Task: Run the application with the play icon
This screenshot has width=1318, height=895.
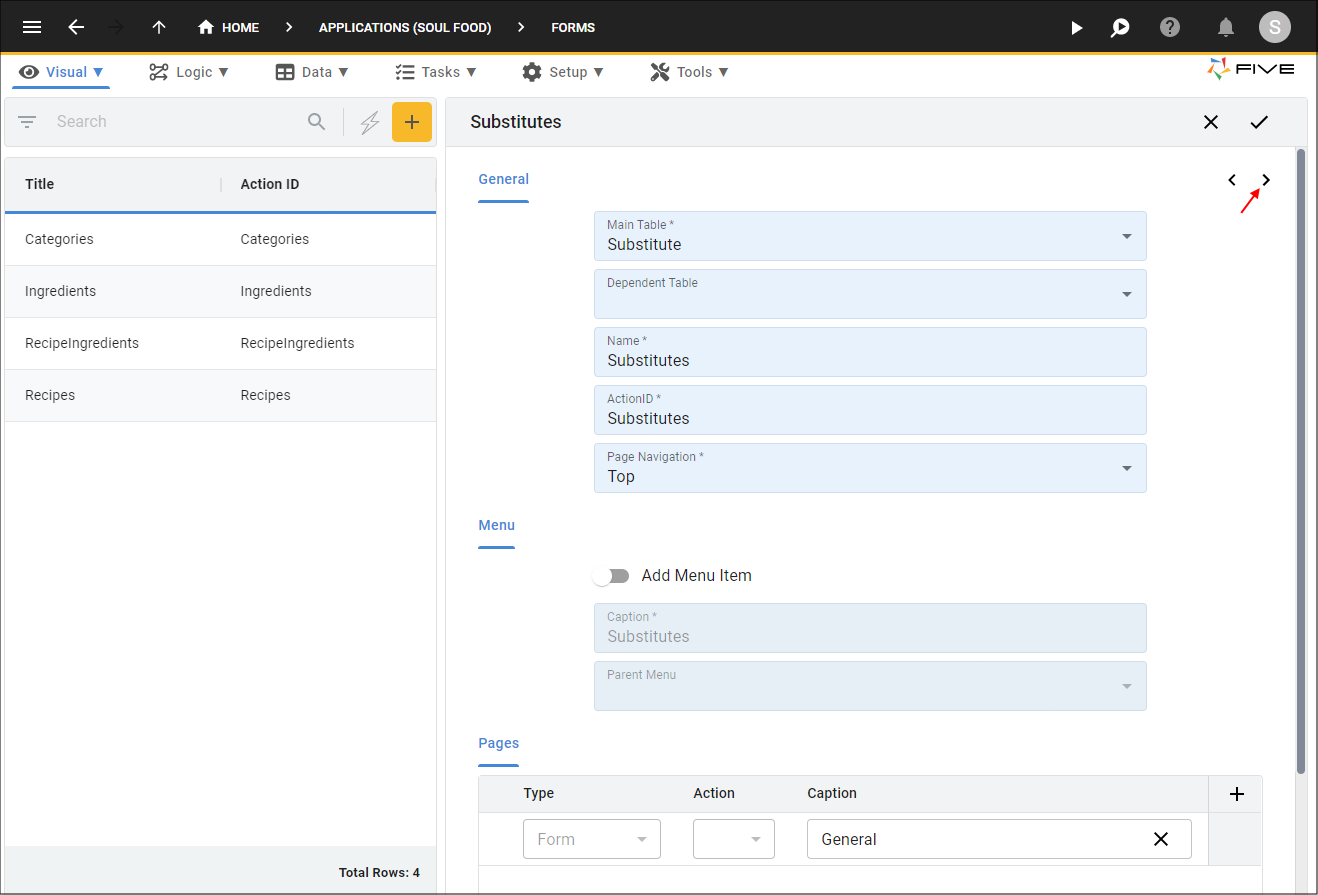Action: (1077, 27)
